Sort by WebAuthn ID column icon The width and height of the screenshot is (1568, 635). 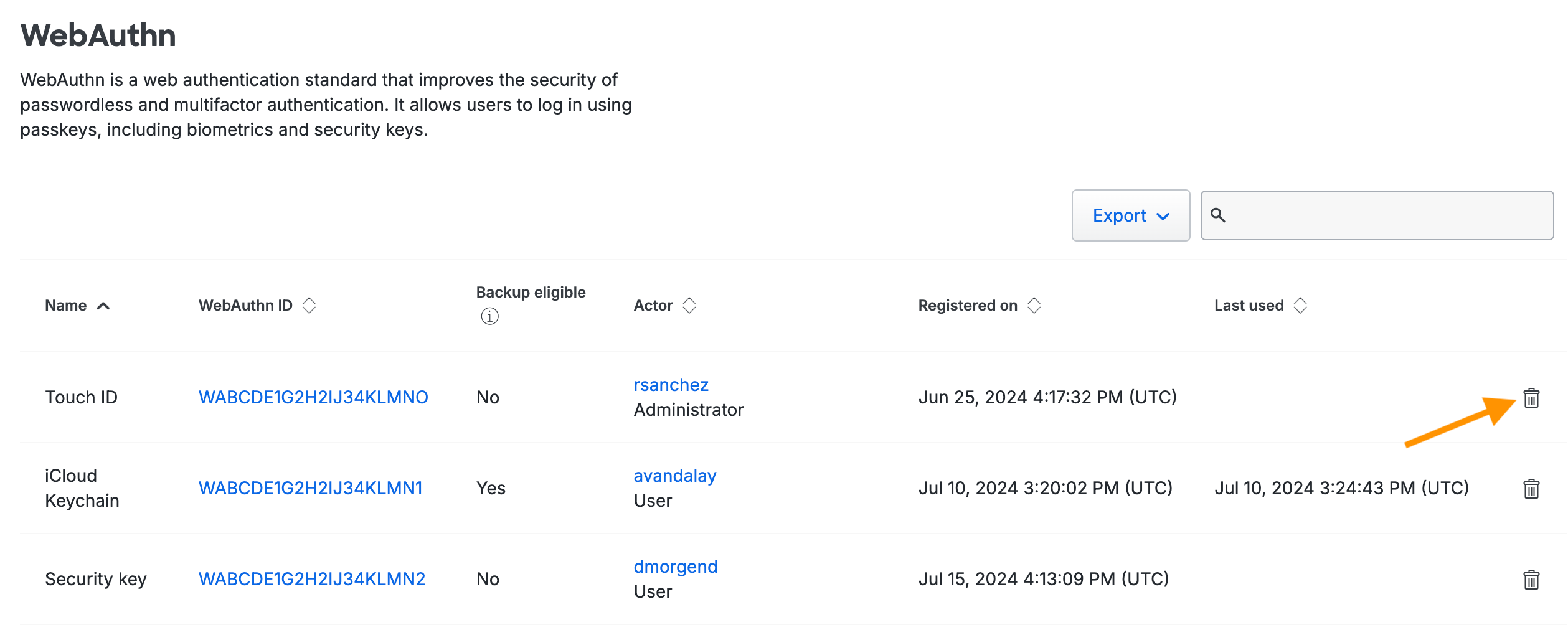(x=309, y=306)
